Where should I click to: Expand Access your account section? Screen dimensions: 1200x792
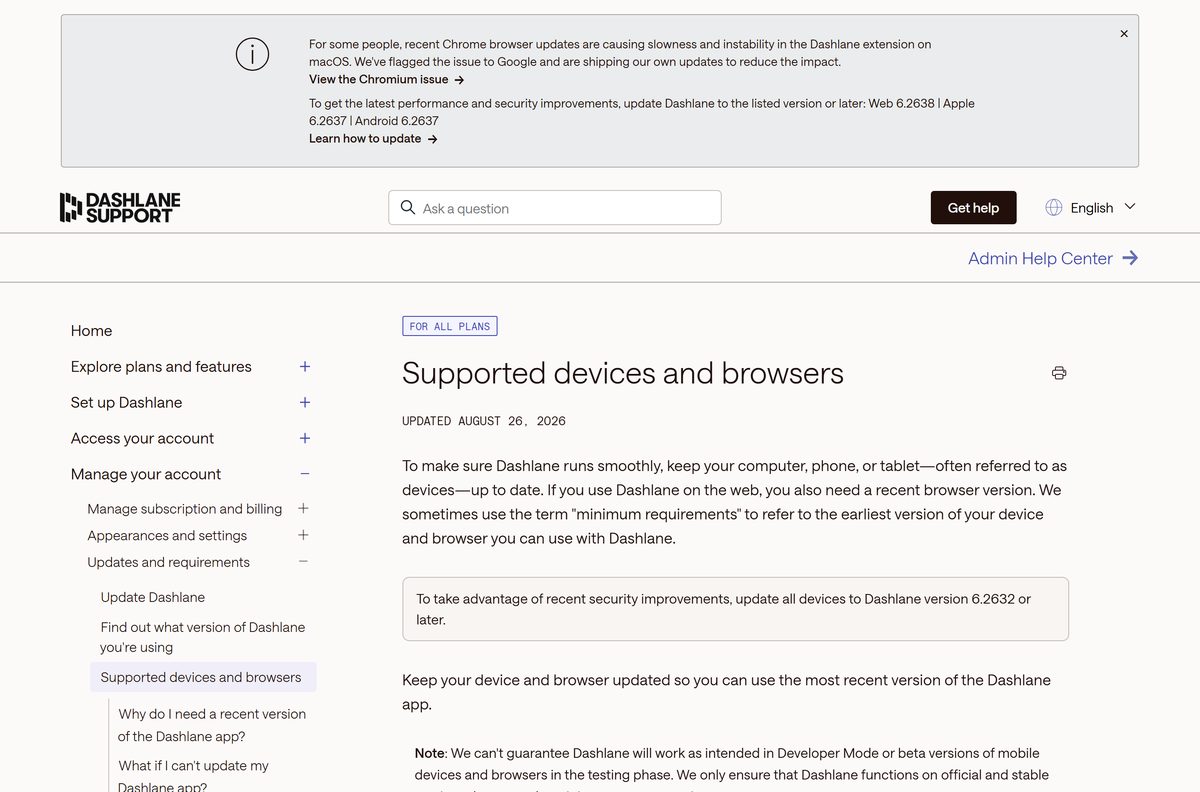pos(305,438)
